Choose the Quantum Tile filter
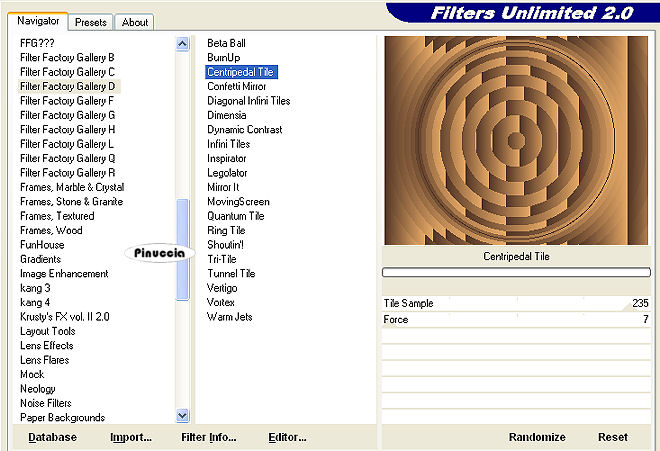The width and height of the screenshot is (660, 451). click(236, 216)
